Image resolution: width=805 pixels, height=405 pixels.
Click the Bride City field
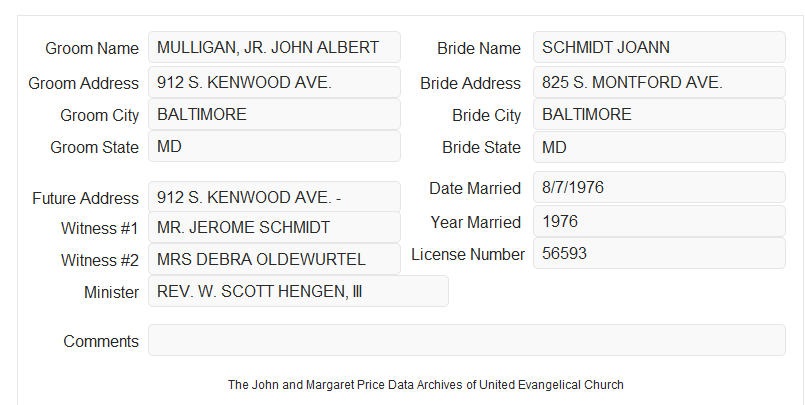point(659,114)
